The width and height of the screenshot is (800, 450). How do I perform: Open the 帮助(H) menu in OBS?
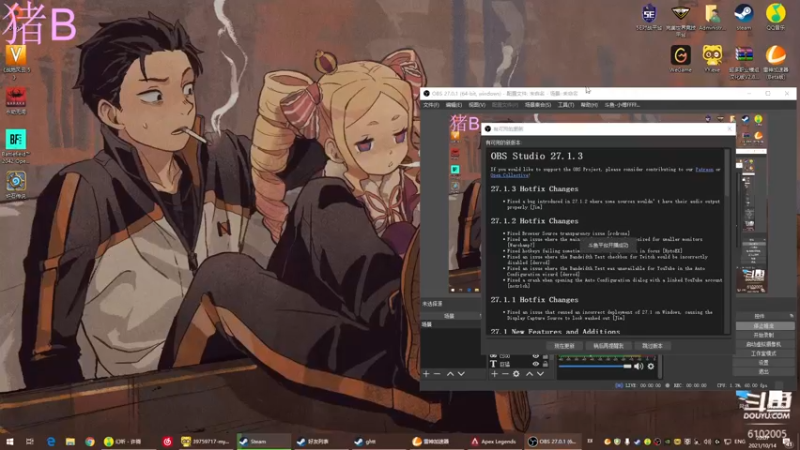click(589, 105)
